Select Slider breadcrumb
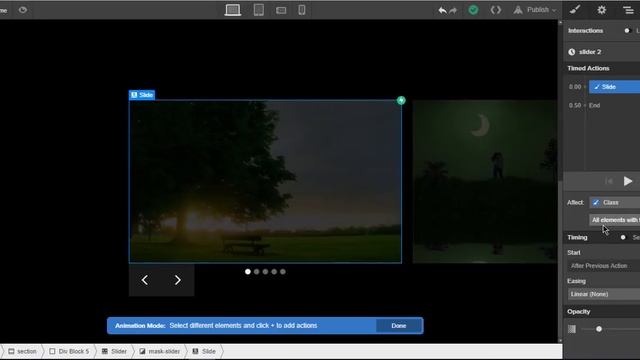Viewport: 640px width, 360px height. (x=114, y=351)
